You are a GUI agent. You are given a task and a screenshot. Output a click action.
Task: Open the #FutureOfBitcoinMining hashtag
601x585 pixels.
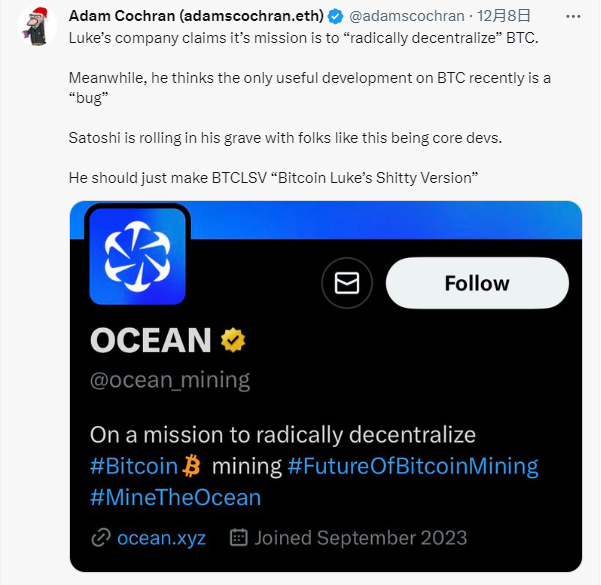pos(412,465)
